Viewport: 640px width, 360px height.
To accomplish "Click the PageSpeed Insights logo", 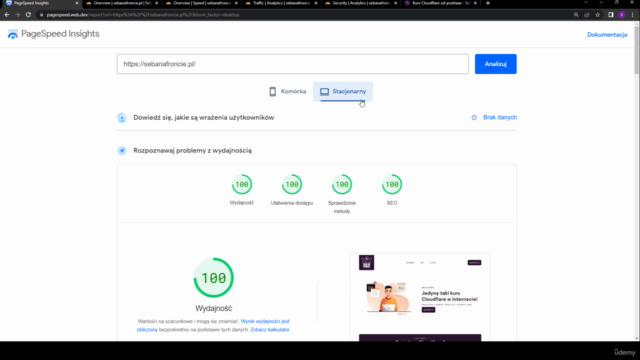I will point(53,34).
